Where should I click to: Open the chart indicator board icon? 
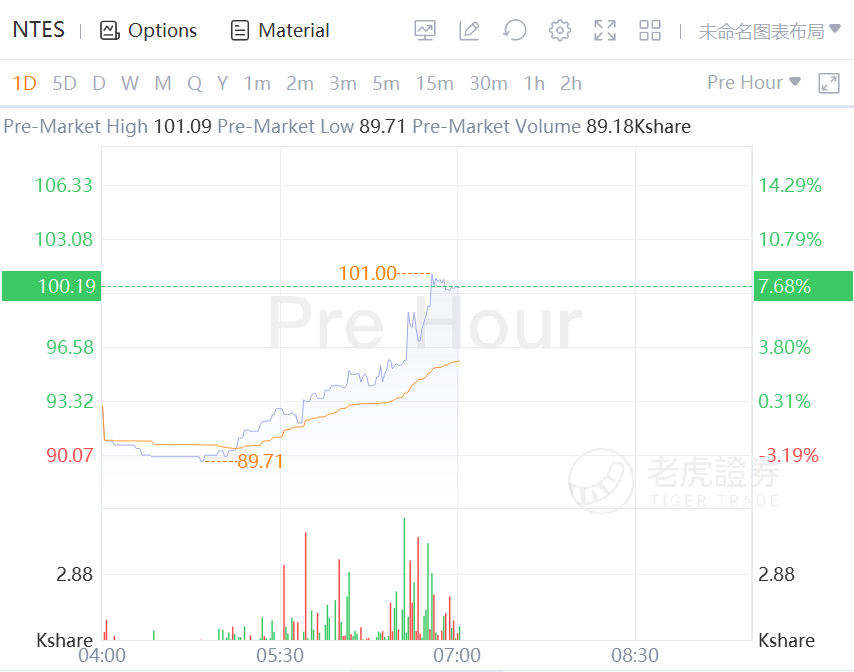[x=426, y=31]
